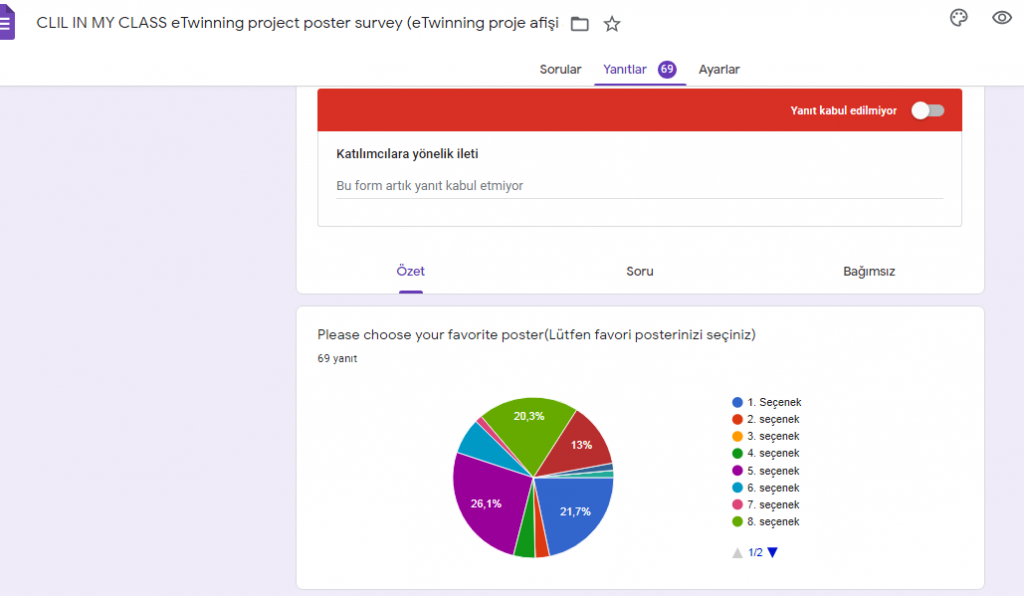The image size is (1024, 596).
Task: Edit the 'Bu form artık yanıt kabul etmiyor' message
Action: click(500, 185)
